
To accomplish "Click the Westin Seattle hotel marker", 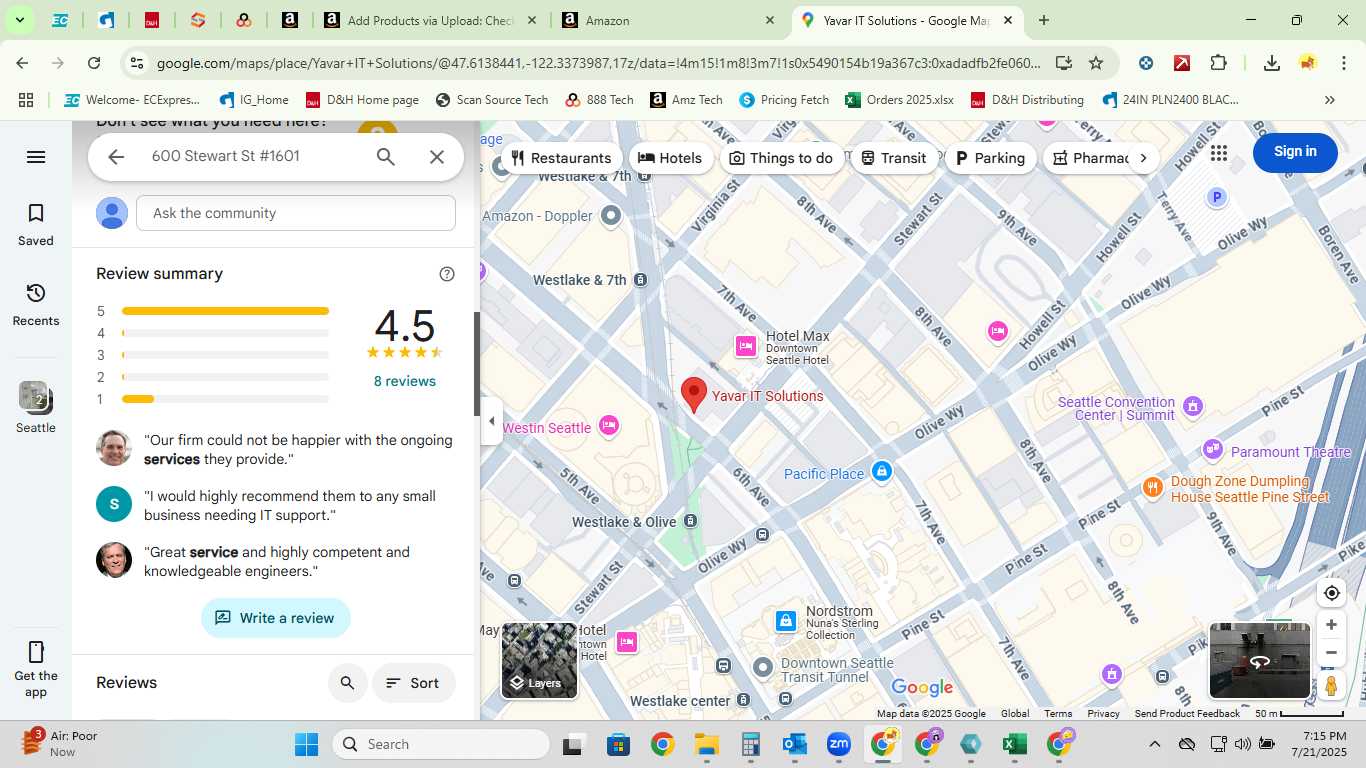I will pyautogui.click(x=608, y=427).
